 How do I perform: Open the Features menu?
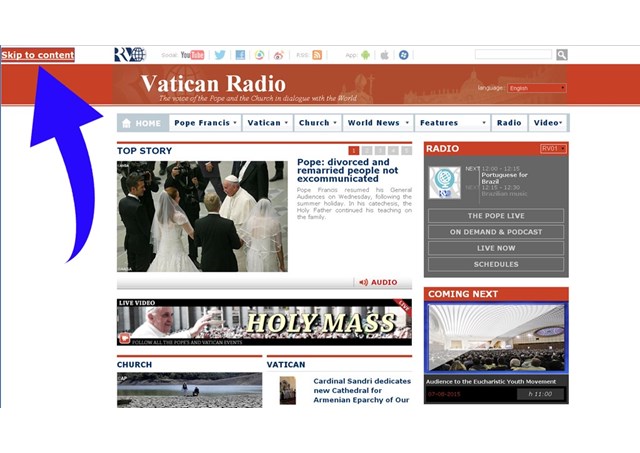coord(452,123)
